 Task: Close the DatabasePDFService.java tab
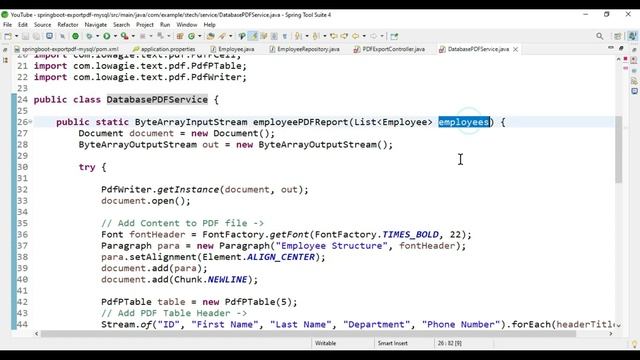[x=516, y=49]
